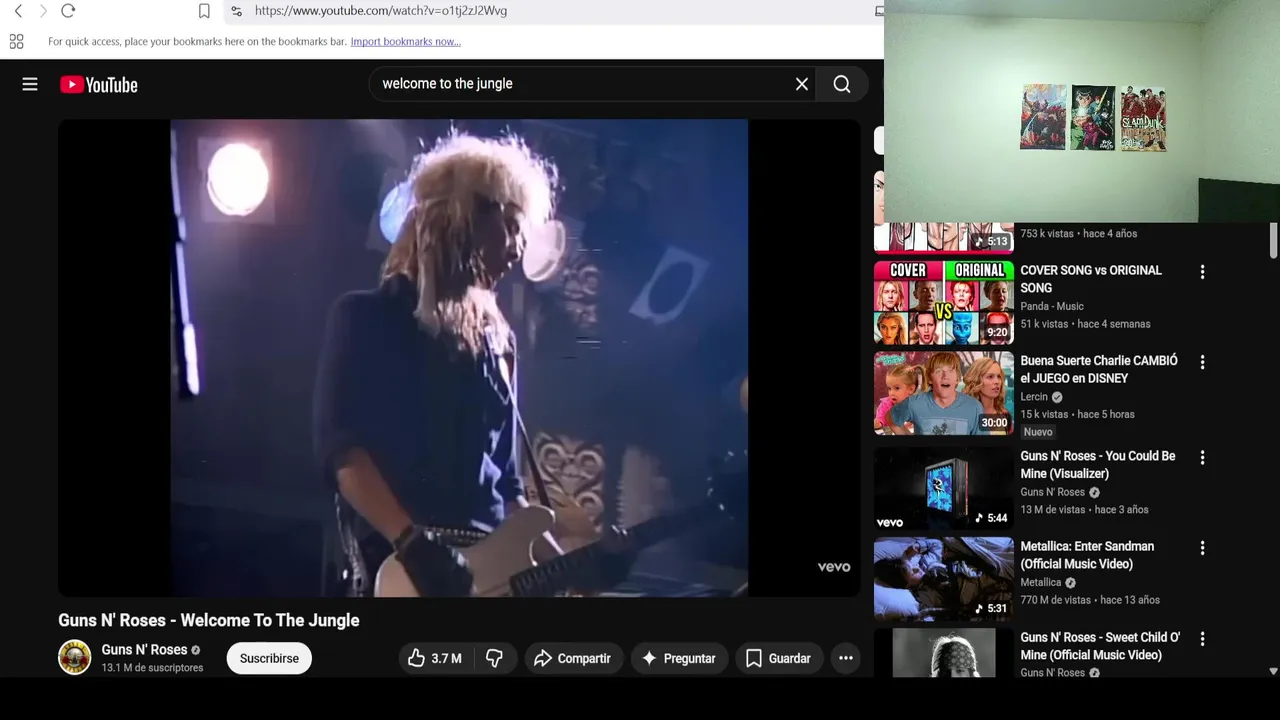Open Buena Suerte Charlie thumbnail
Image resolution: width=1280 pixels, height=720 pixels.
[x=944, y=393]
